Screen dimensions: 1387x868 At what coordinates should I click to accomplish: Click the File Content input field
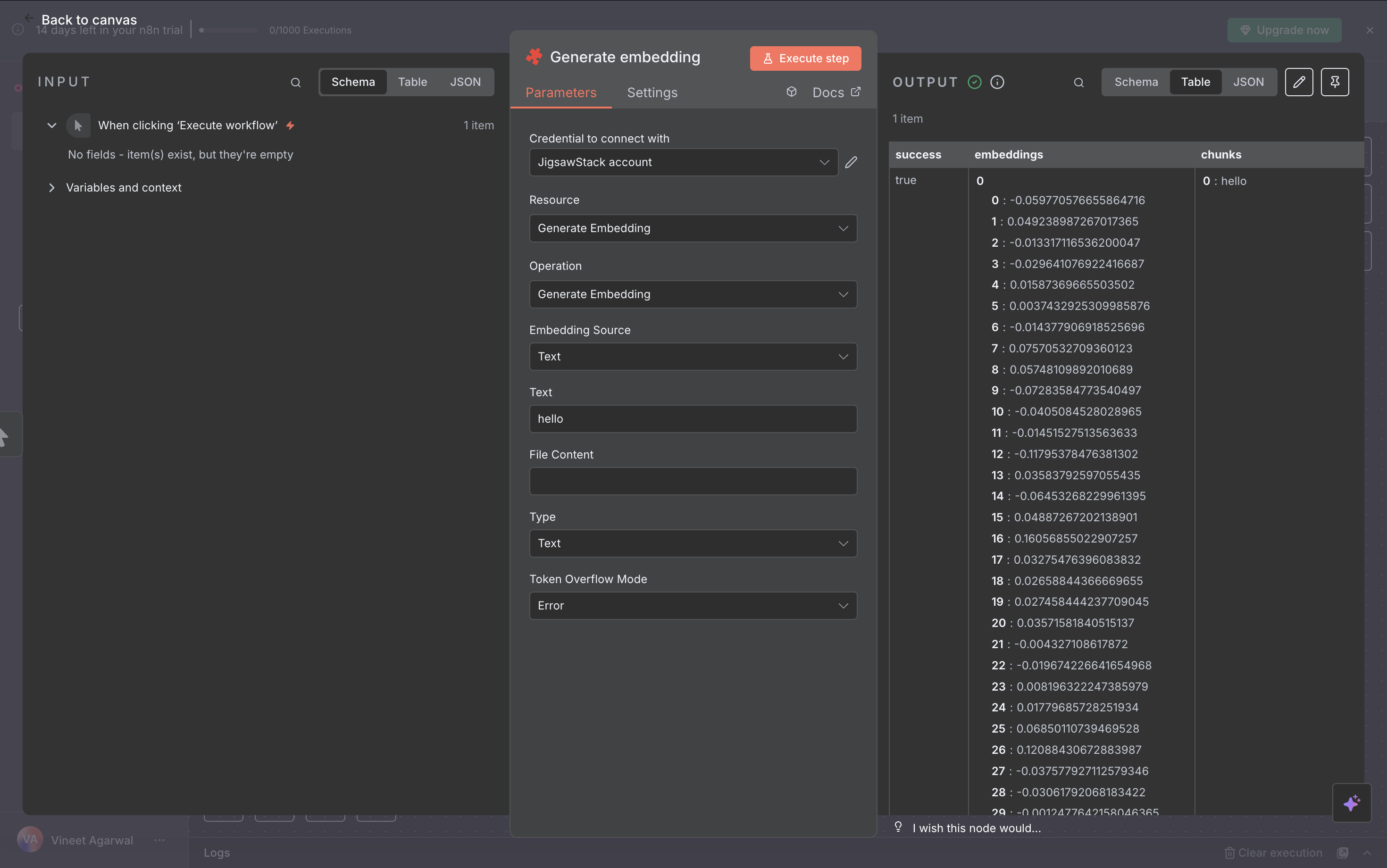pyautogui.click(x=693, y=481)
